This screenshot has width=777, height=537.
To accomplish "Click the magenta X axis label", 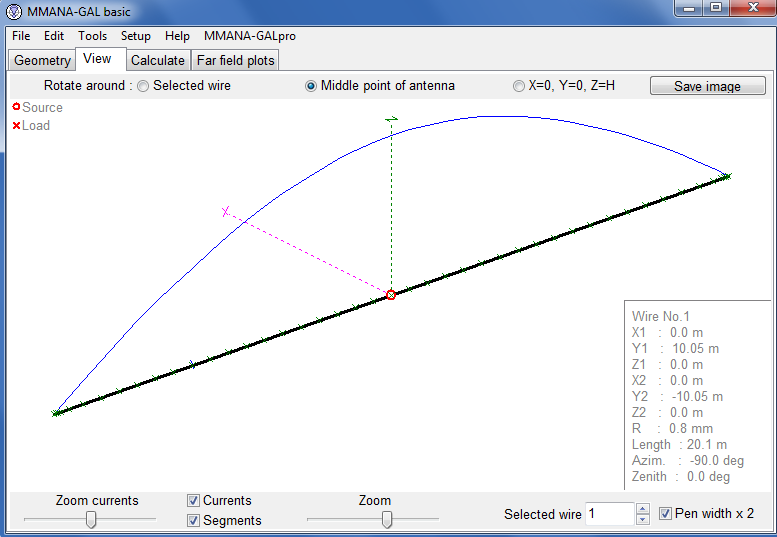I will 225,212.
